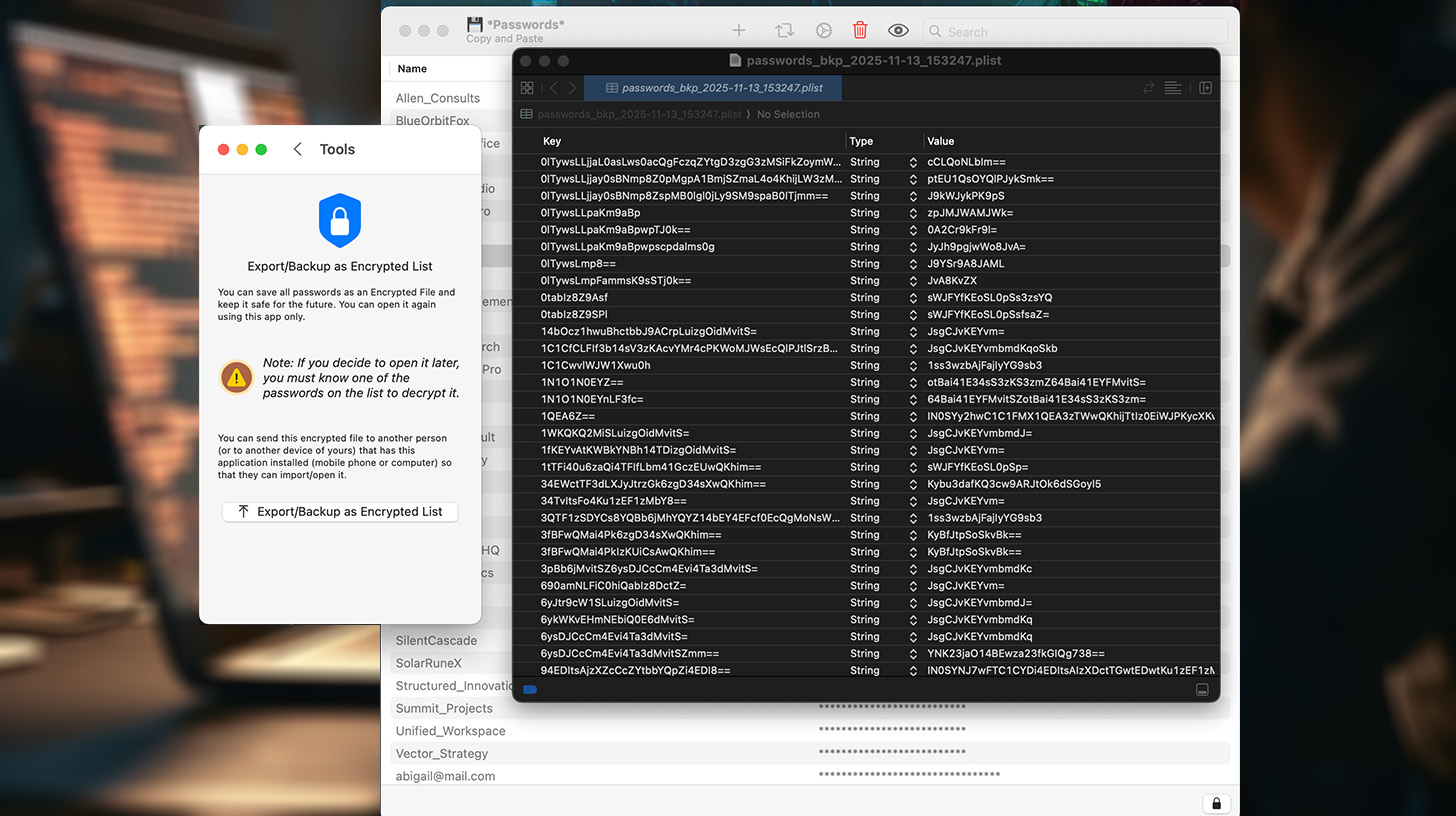The width and height of the screenshot is (1456, 816).
Task: Click the floppy disk icon beside *Passwords* title
Action: (x=475, y=24)
